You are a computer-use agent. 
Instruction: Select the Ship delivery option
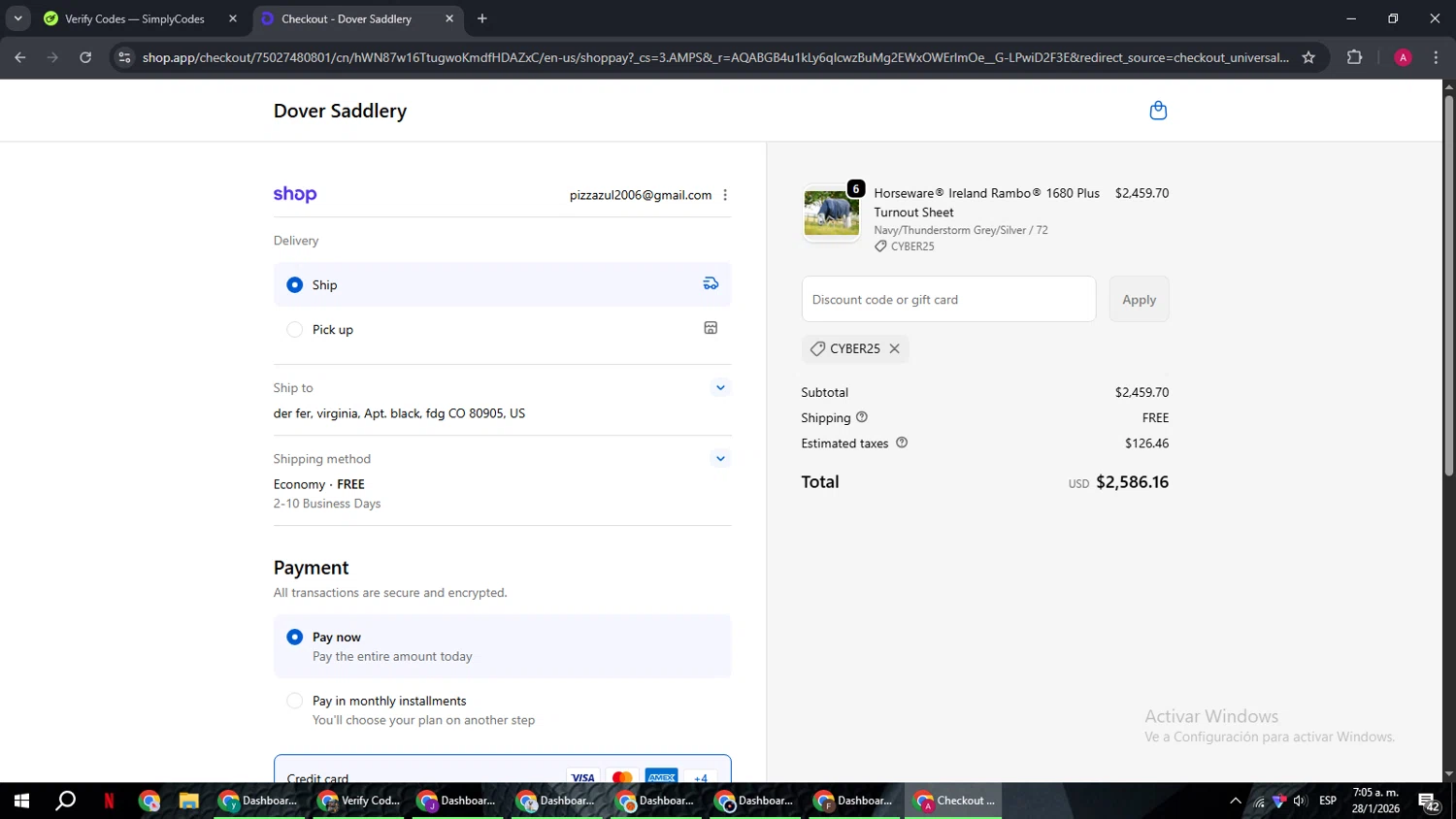click(295, 285)
